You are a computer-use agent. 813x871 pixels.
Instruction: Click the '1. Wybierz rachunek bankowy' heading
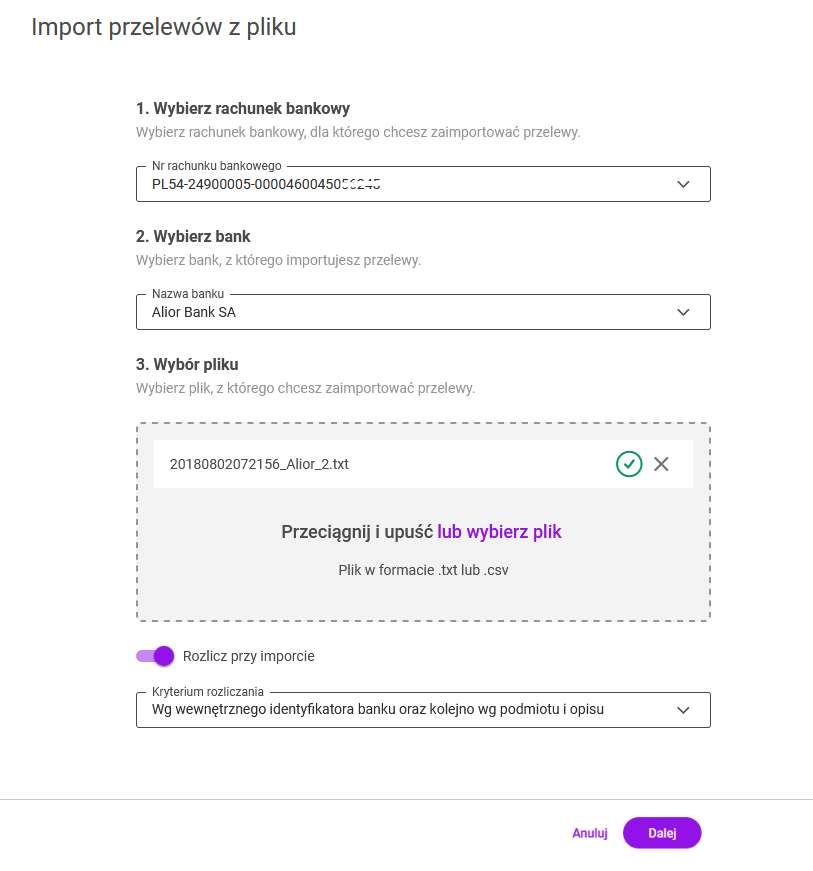click(243, 108)
